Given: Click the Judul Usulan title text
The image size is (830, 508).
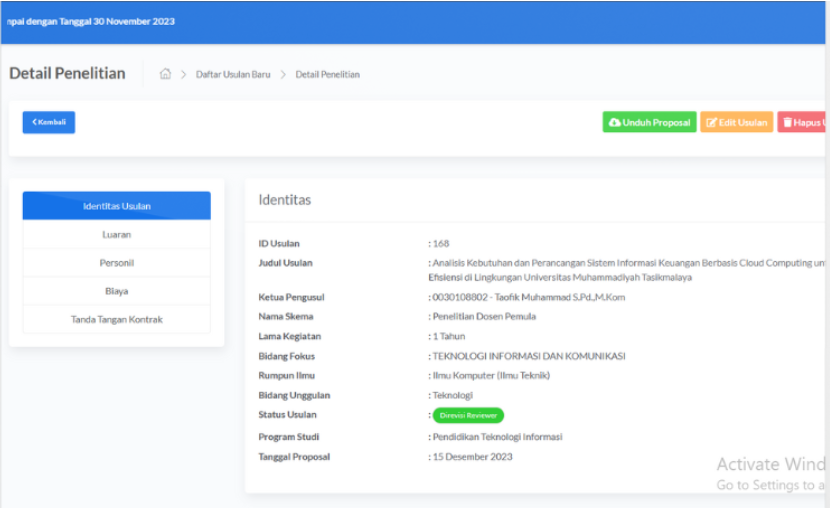Looking at the screenshot, I should pyautogui.click(x=627, y=270).
